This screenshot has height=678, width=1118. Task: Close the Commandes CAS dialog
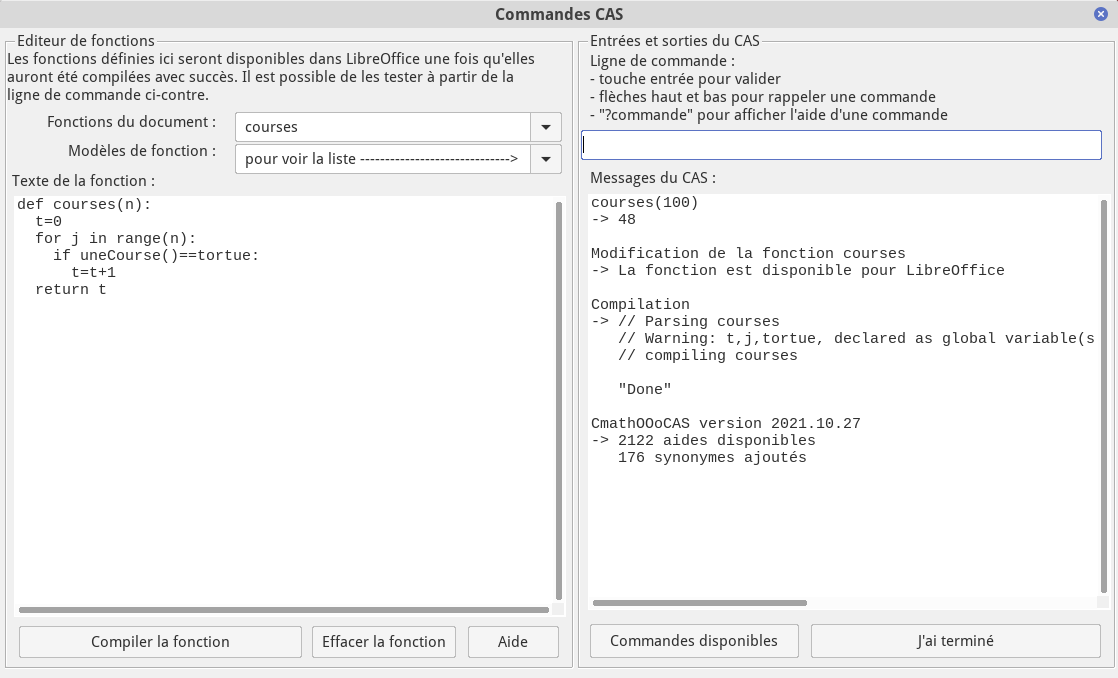click(x=1101, y=14)
